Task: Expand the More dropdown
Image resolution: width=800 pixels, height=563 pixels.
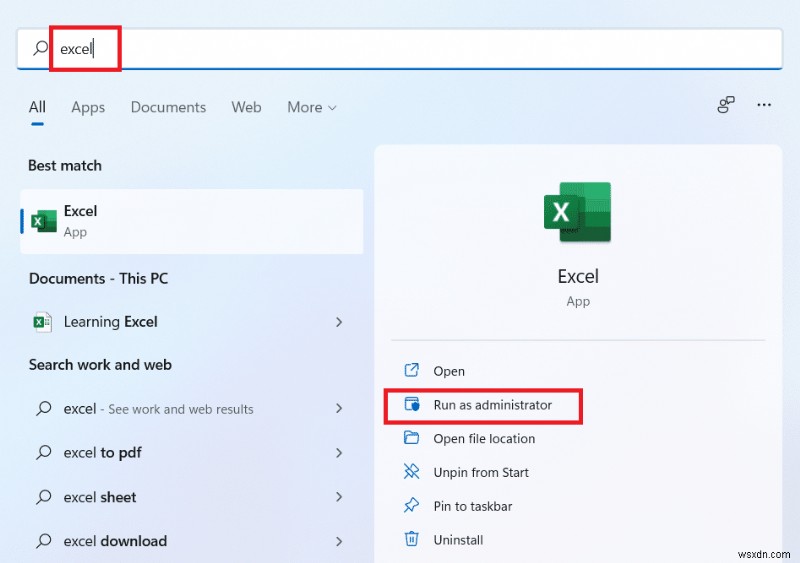Action: click(x=312, y=107)
